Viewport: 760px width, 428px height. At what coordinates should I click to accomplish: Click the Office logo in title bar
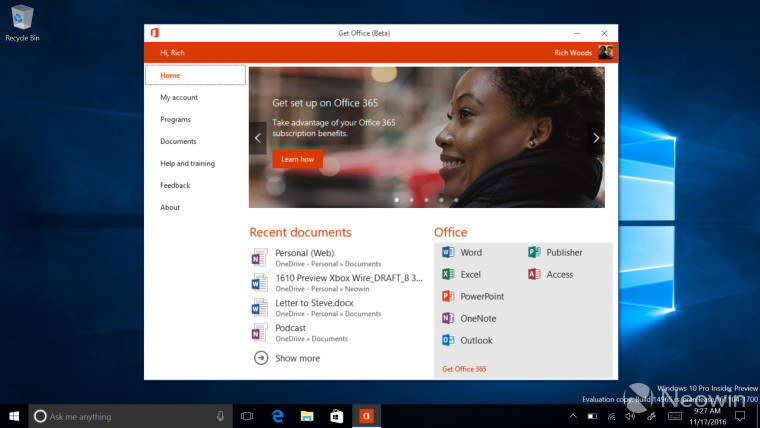coord(155,32)
